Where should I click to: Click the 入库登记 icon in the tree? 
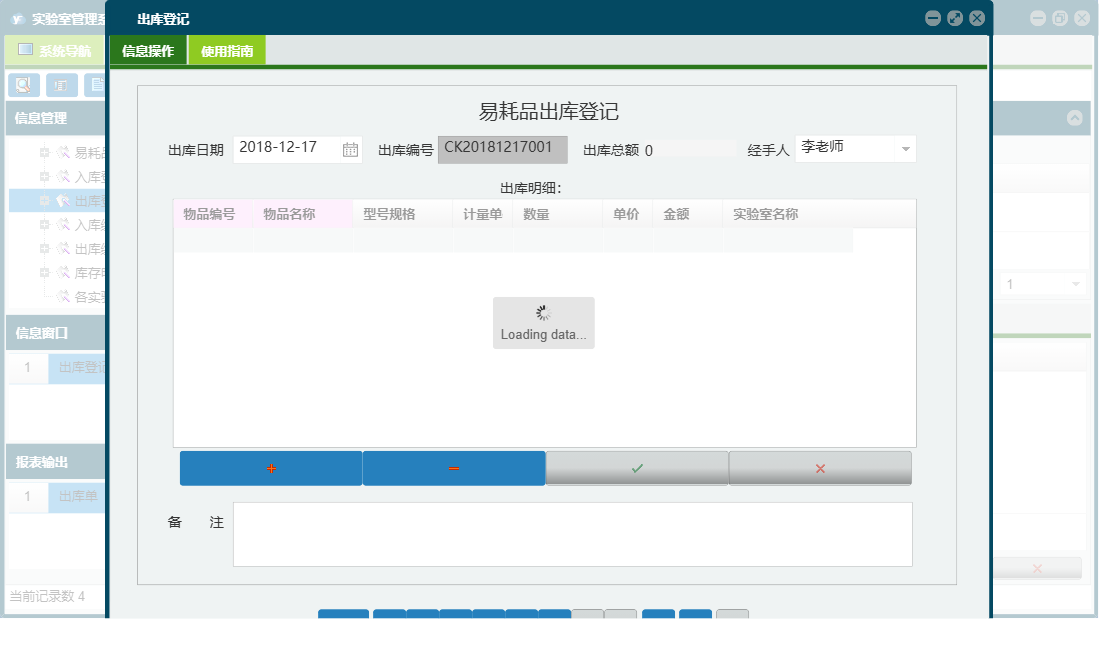[62, 176]
